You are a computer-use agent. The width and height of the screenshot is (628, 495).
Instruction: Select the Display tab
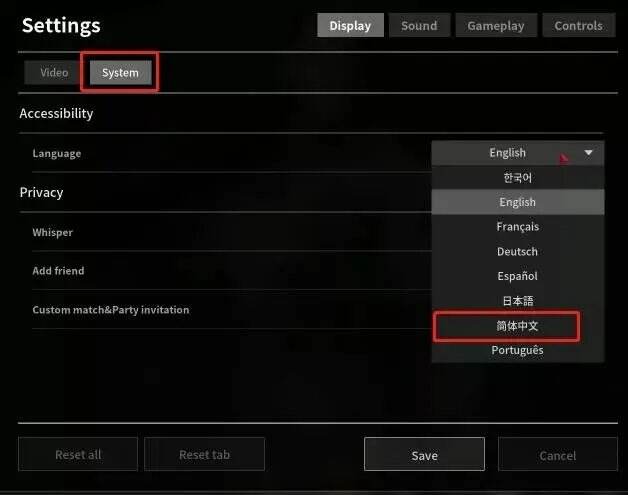[350, 26]
